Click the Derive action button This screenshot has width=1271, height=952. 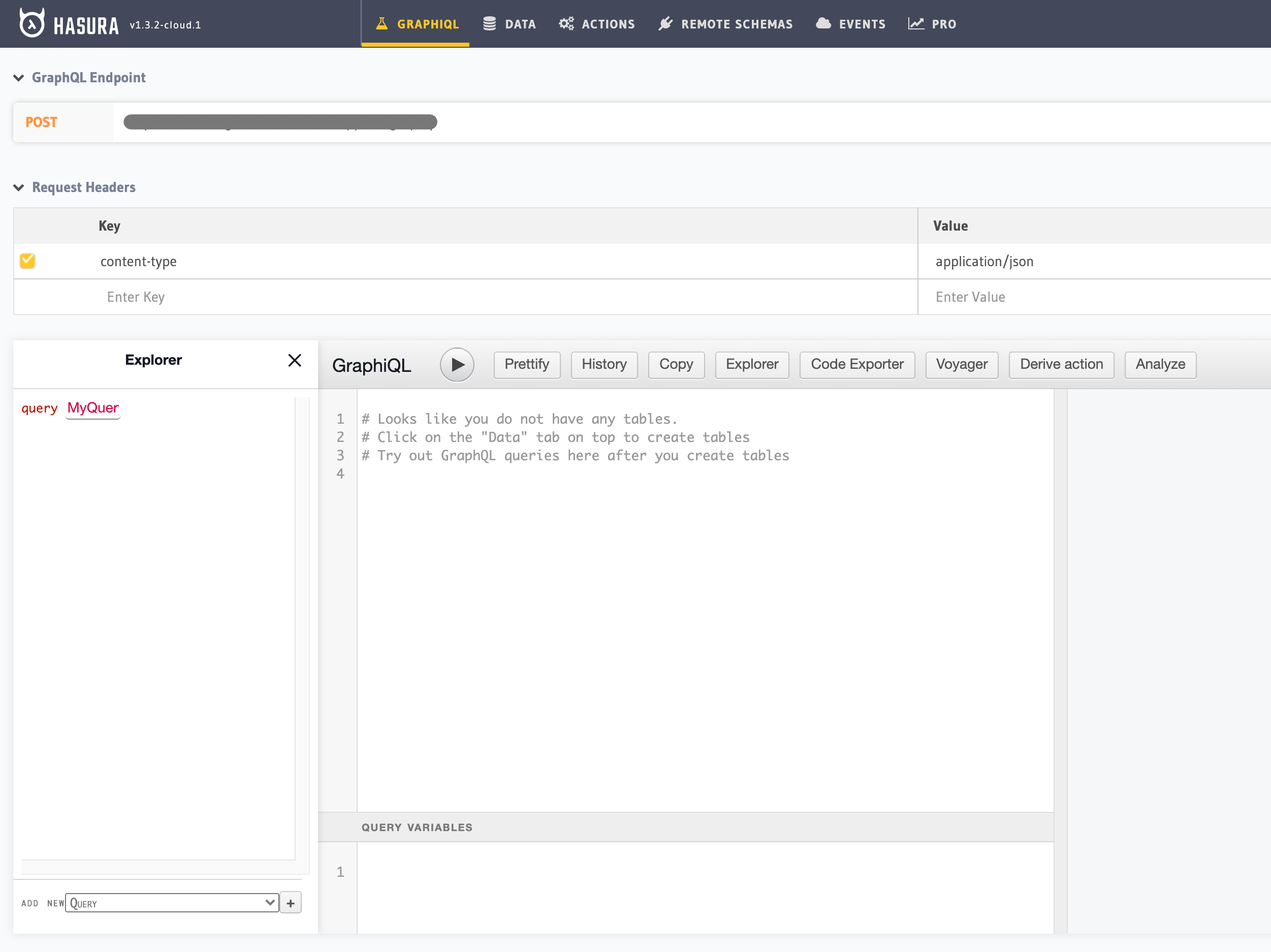[1061, 364]
